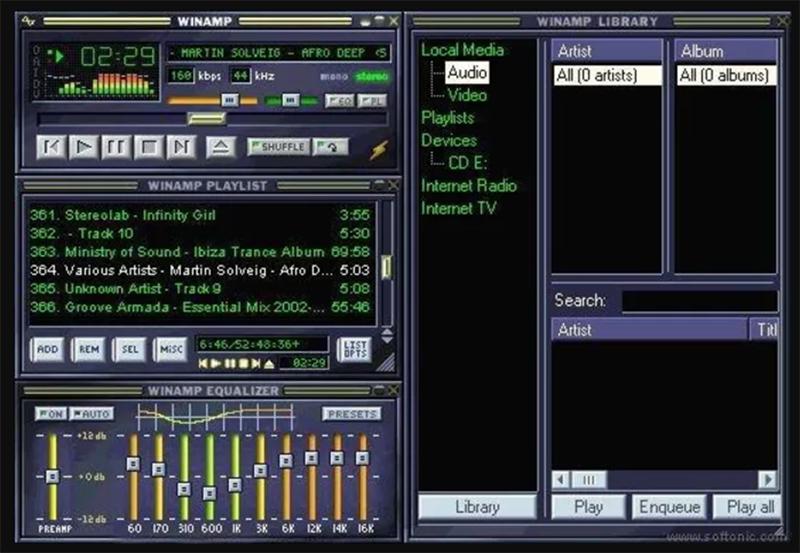The height and width of the screenshot is (553, 800).
Task: Toggle the Shuffle button
Action: click(278, 147)
